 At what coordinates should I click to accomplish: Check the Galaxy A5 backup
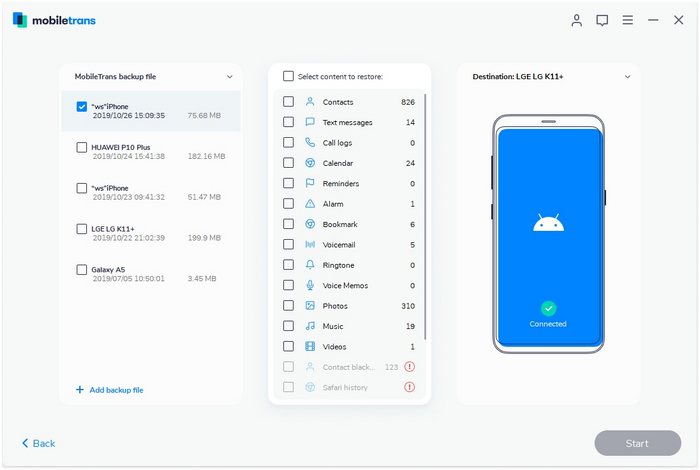coord(82,270)
